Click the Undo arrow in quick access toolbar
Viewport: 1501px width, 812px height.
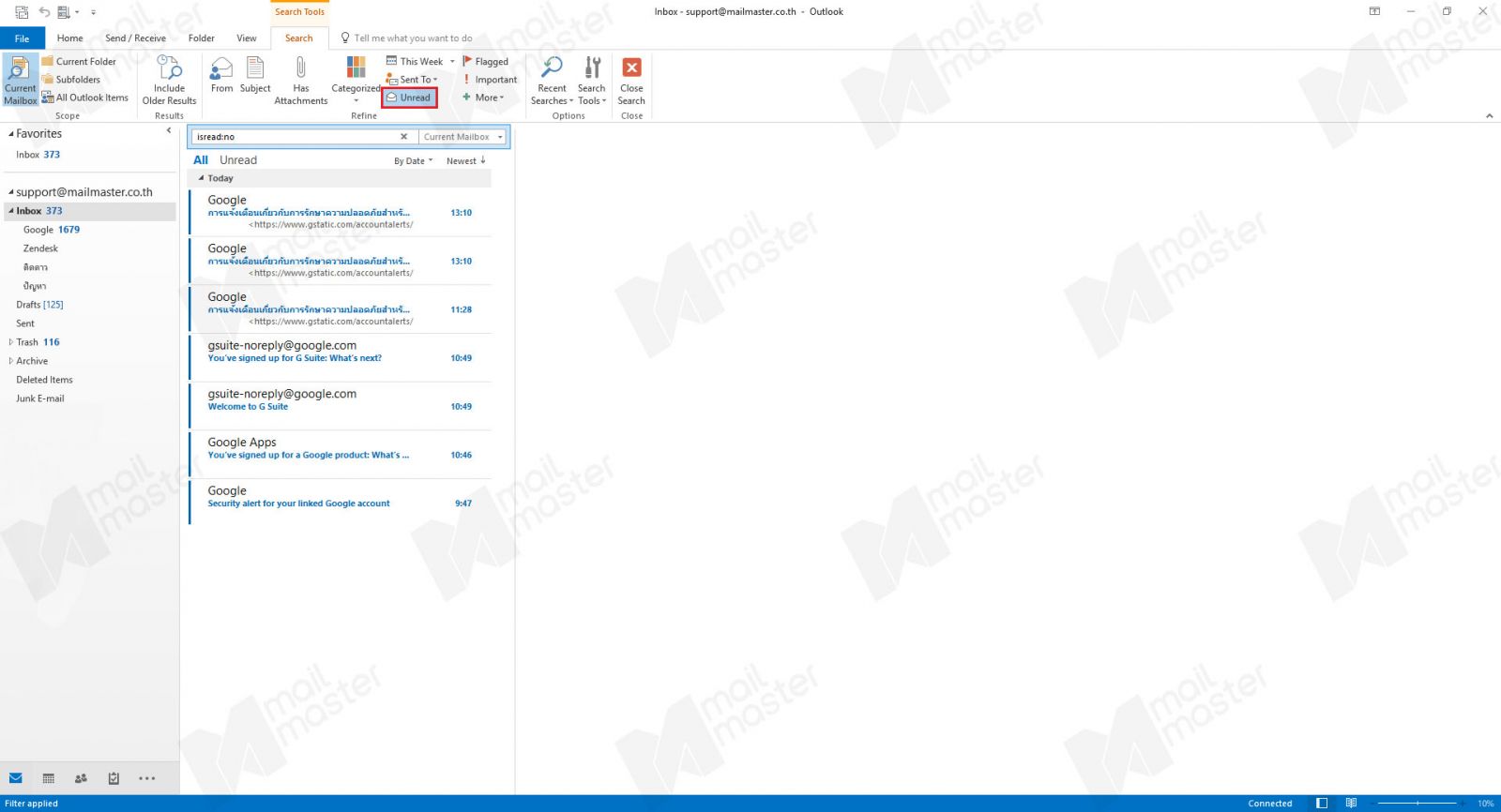click(44, 12)
